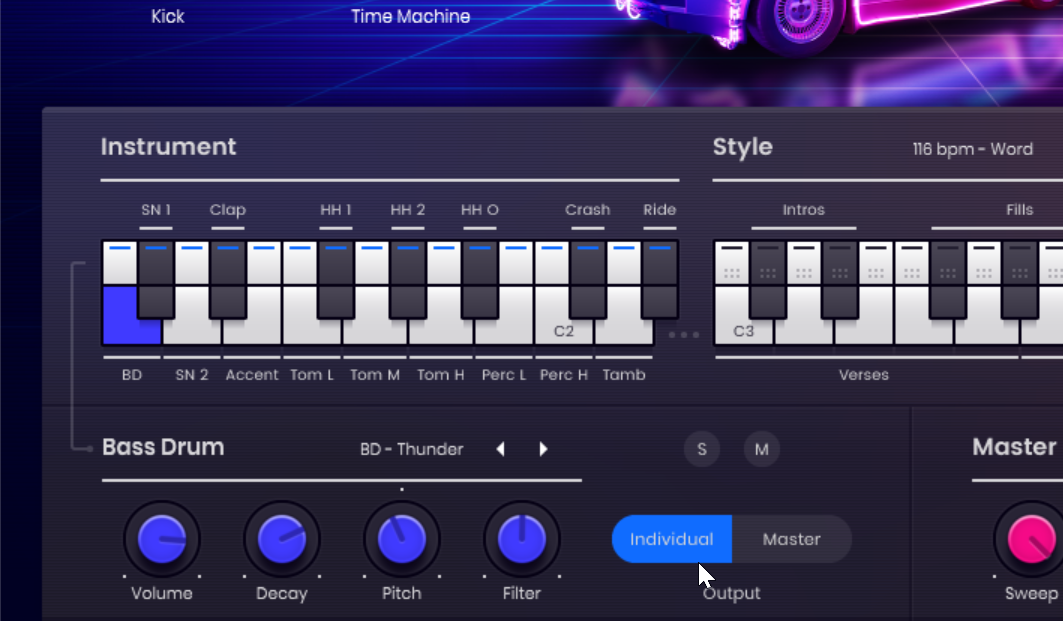Viewport: 1063px width, 621px height.
Task: Open the BD - Thunder preset name
Action: tap(412, 449)
